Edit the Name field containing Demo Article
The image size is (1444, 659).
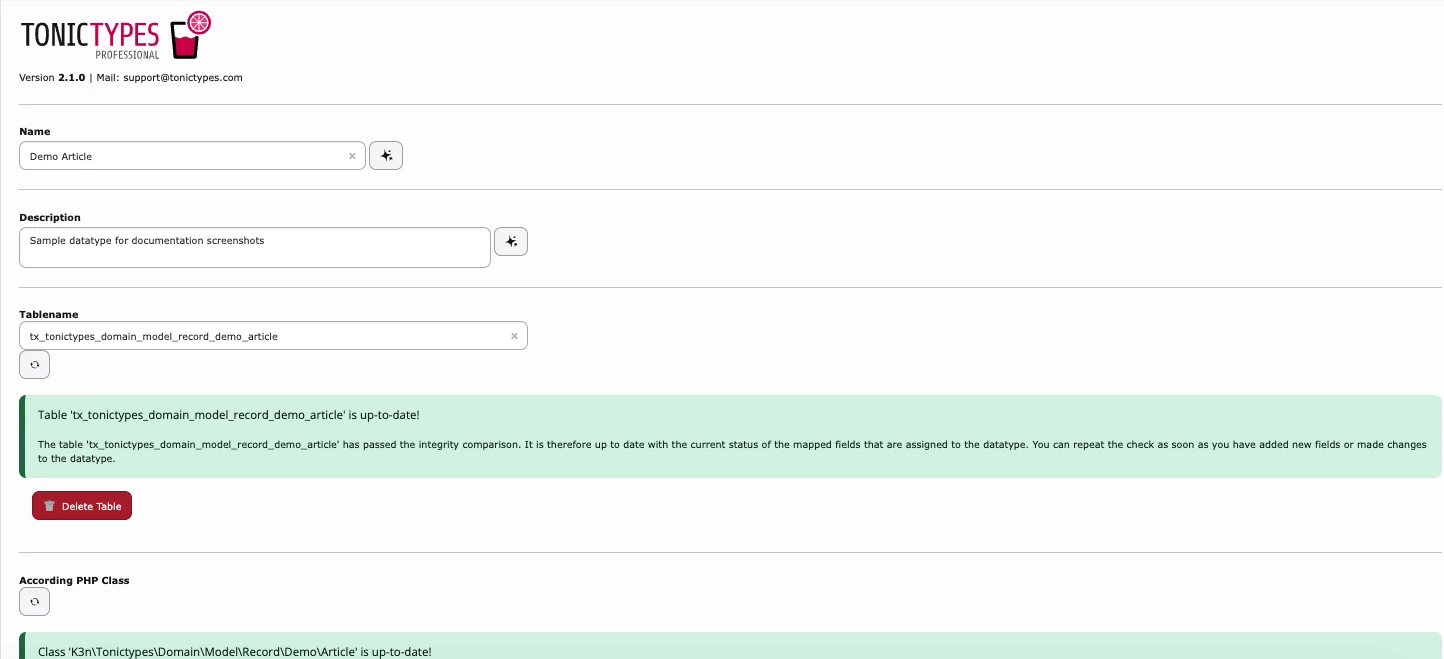[192, 156]
